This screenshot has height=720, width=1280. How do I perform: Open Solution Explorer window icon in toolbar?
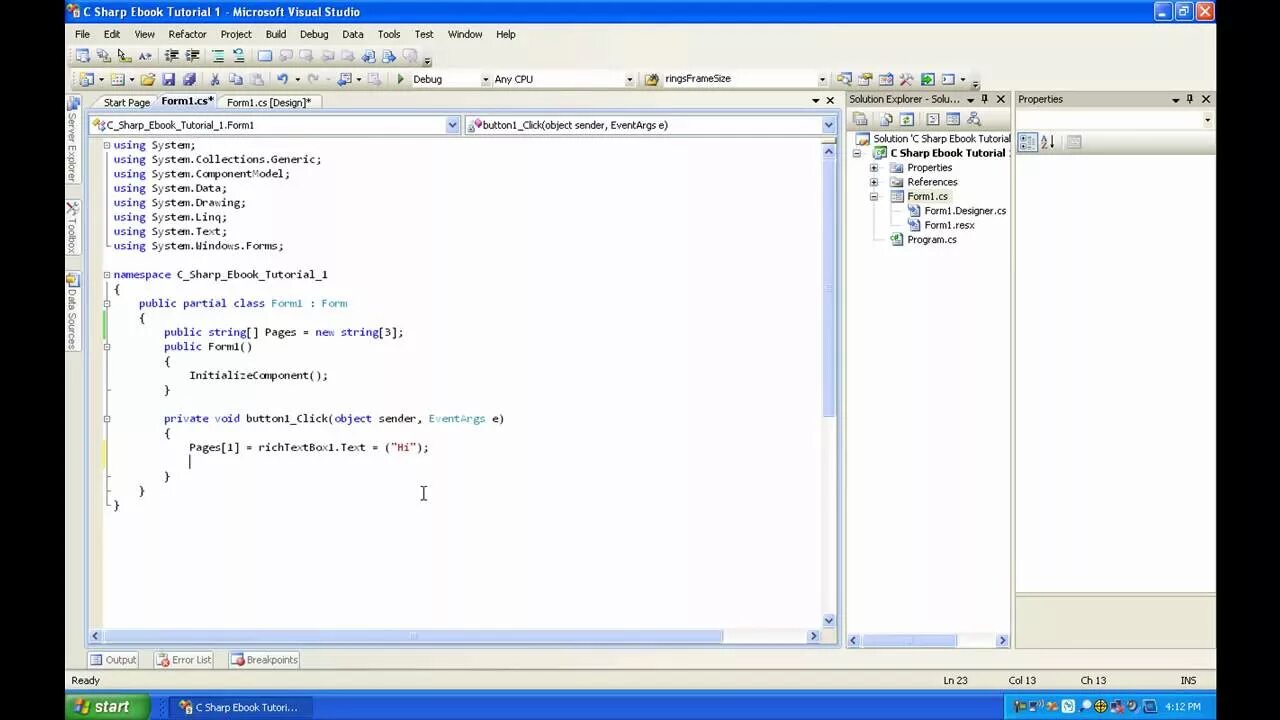click(845, 79)
